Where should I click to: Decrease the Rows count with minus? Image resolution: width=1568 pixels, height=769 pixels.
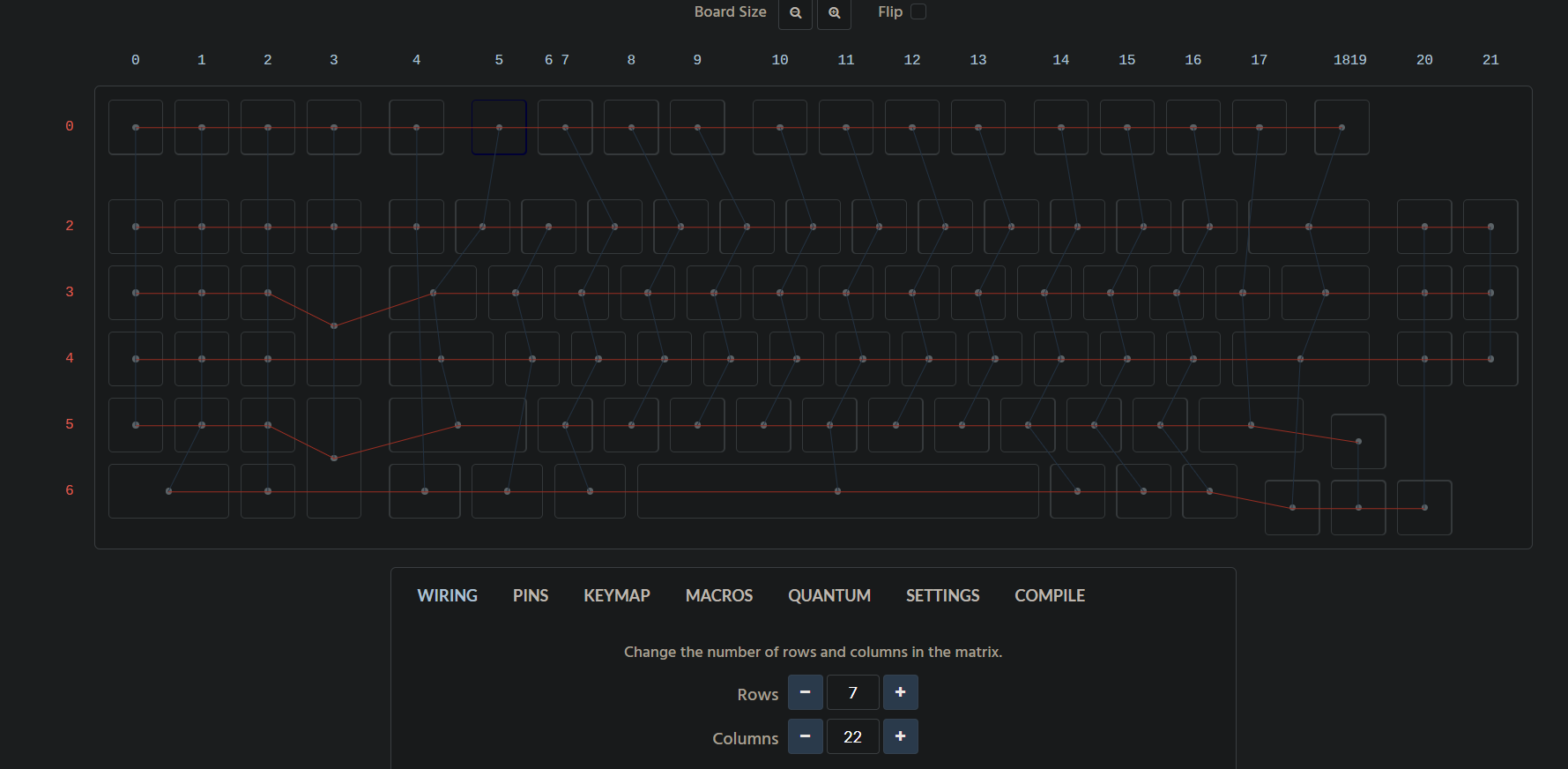point(806,692)
